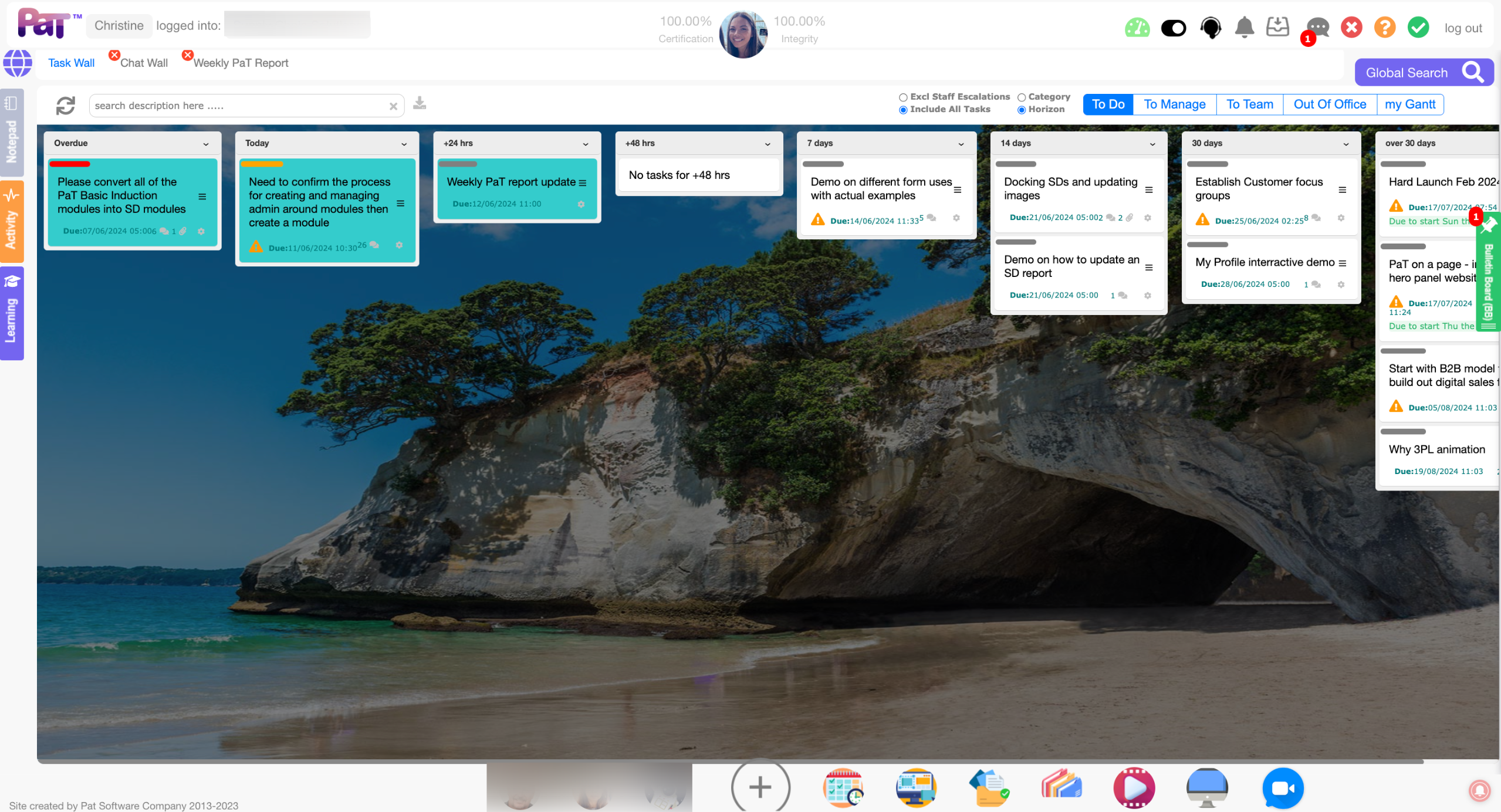Select Excl Staff Escalations radio button
1501x812 pixels.
(x=903, y=97)
